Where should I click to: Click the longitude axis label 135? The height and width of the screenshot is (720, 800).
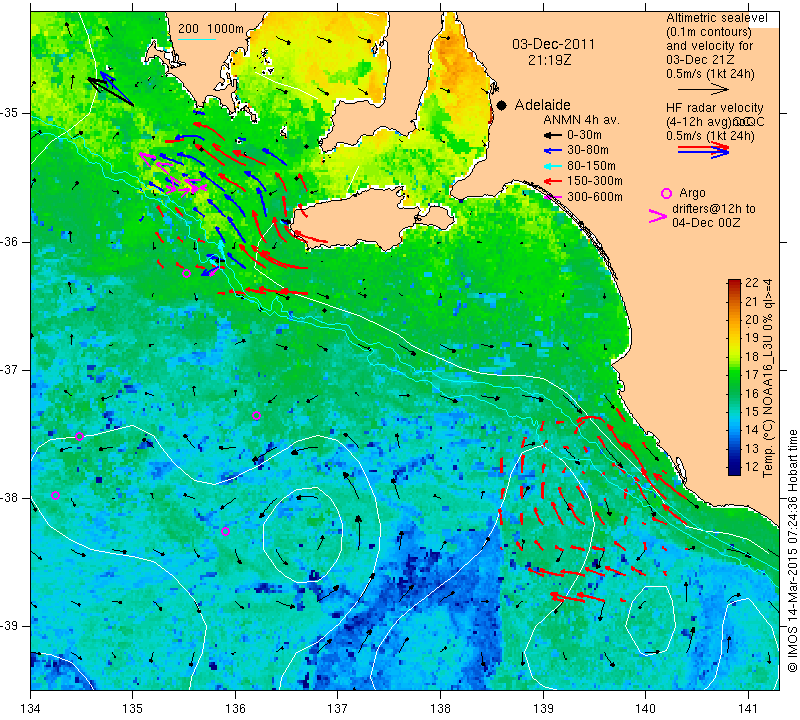point(133,708)
